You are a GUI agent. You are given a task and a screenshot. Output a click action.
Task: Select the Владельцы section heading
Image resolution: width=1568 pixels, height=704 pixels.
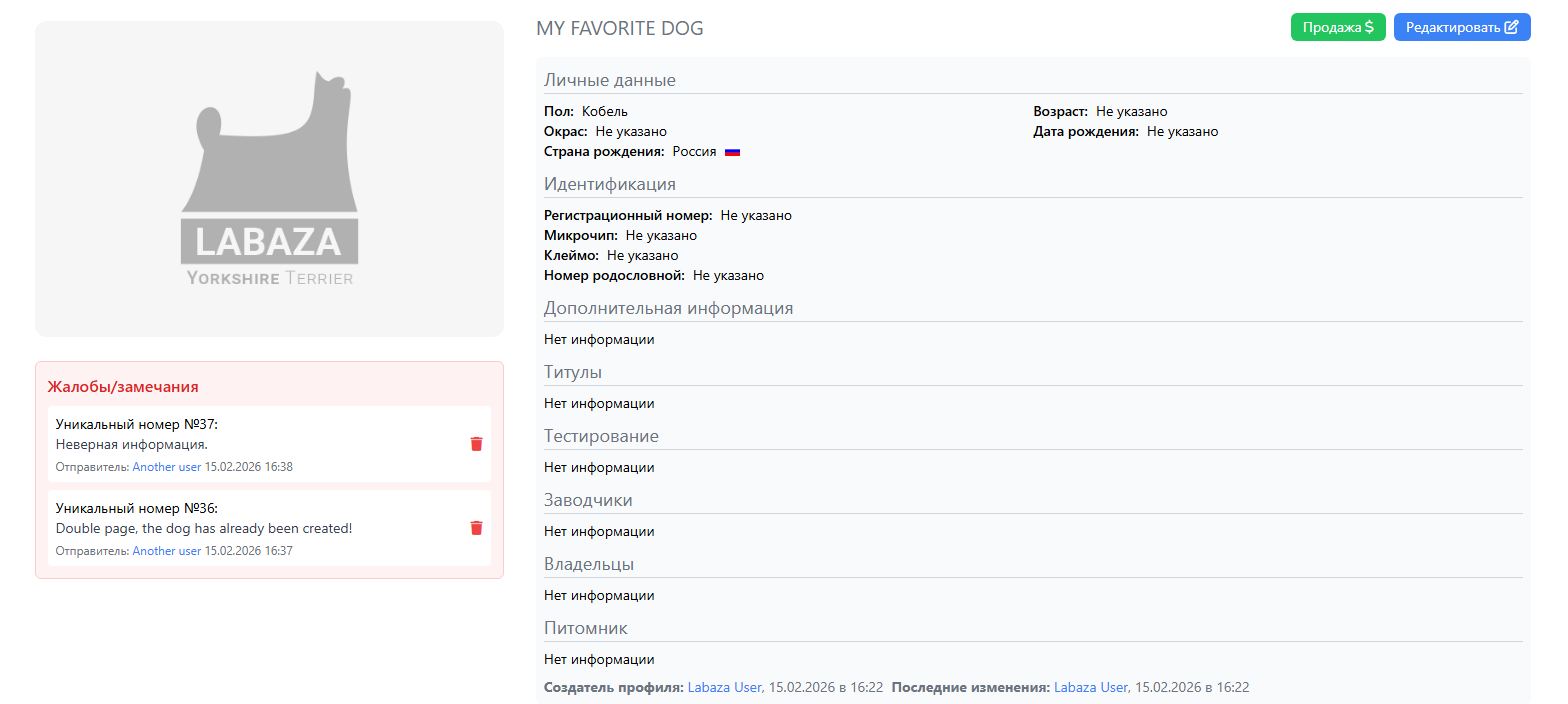point(589,565)
